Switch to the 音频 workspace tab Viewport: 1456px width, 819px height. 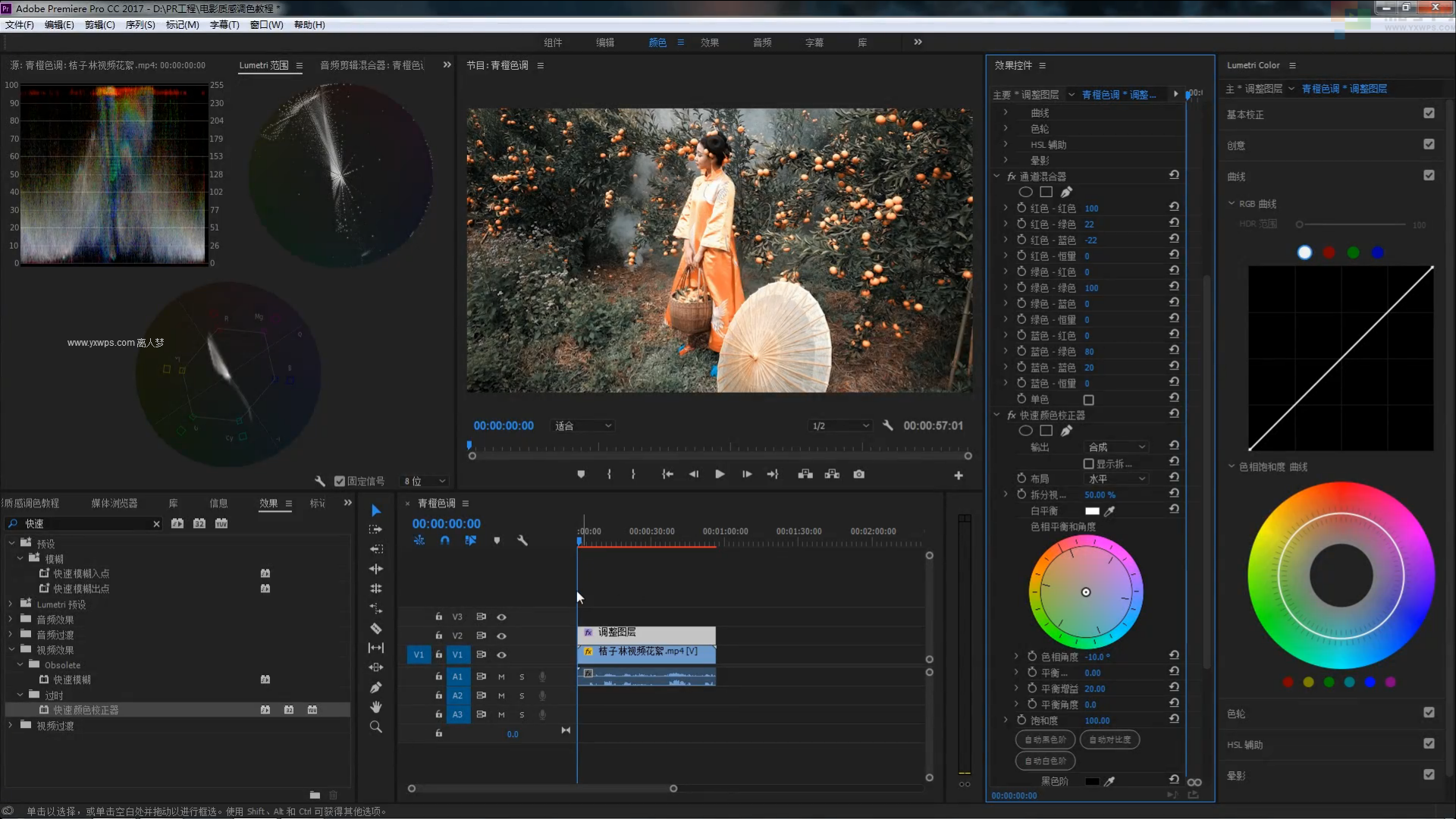[x=761, y=42]
